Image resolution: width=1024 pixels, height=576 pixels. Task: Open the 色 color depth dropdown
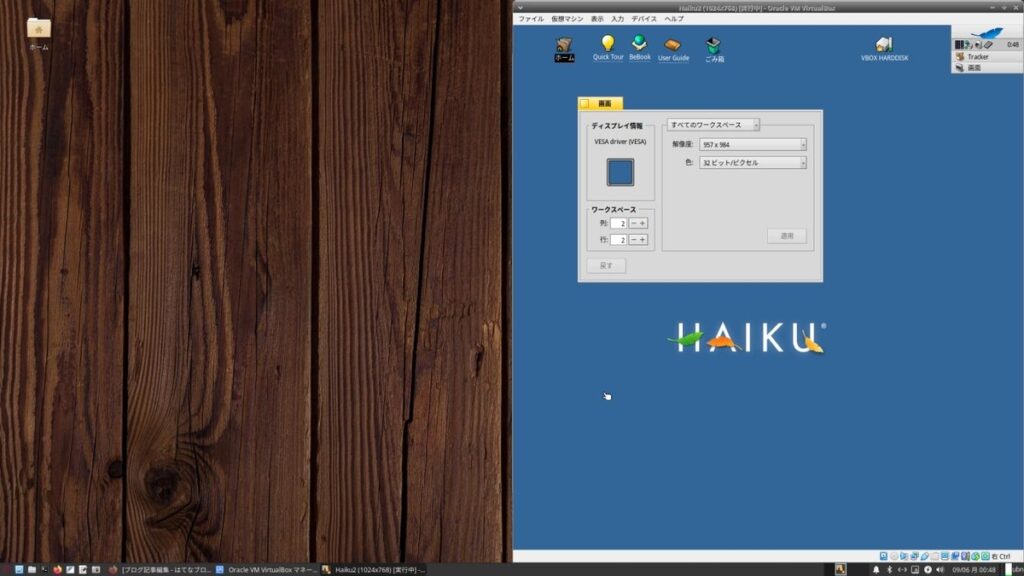(x=752, y=163)
